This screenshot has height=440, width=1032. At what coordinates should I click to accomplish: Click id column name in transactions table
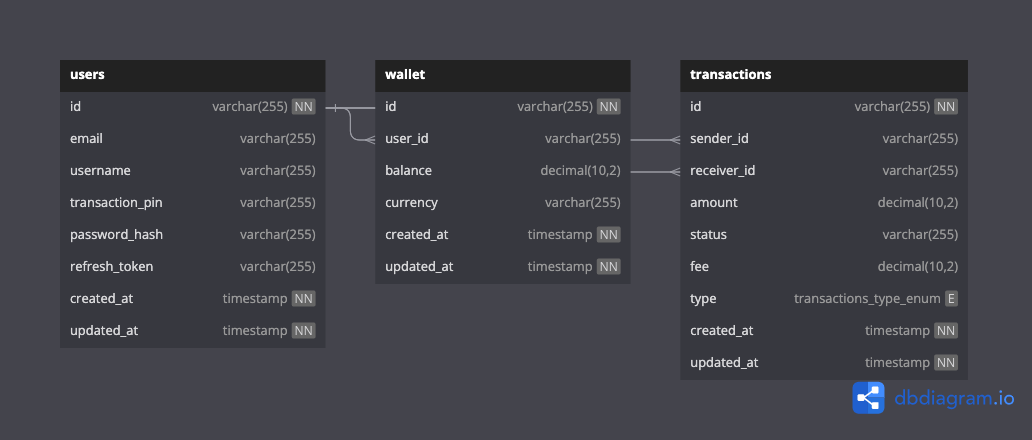[x=695, y=107]
